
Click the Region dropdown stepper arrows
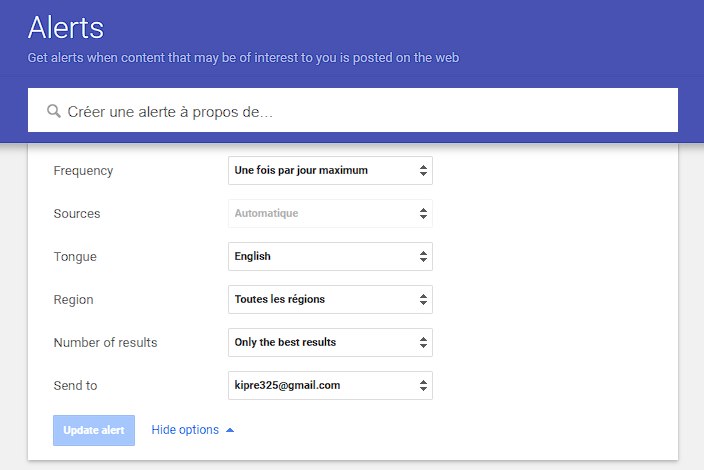click(x=423, y=299)
